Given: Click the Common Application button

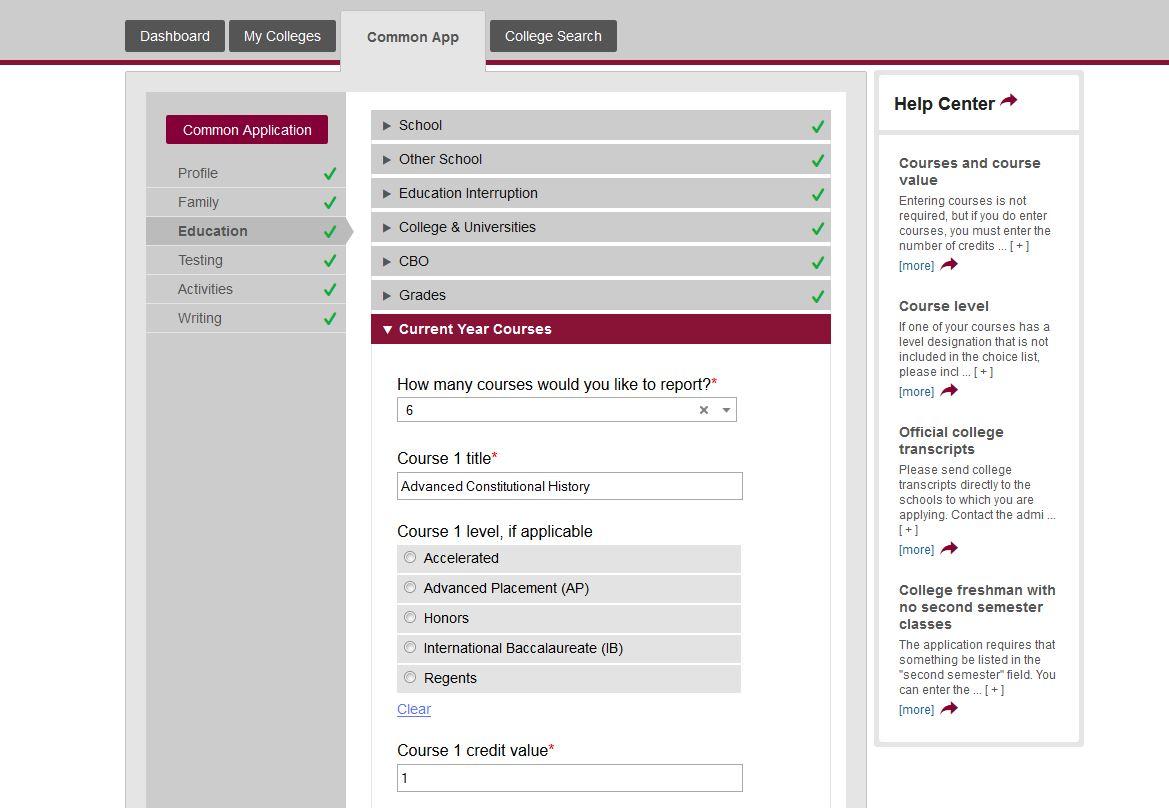Looking at the screenshot, I should [246, 129].
